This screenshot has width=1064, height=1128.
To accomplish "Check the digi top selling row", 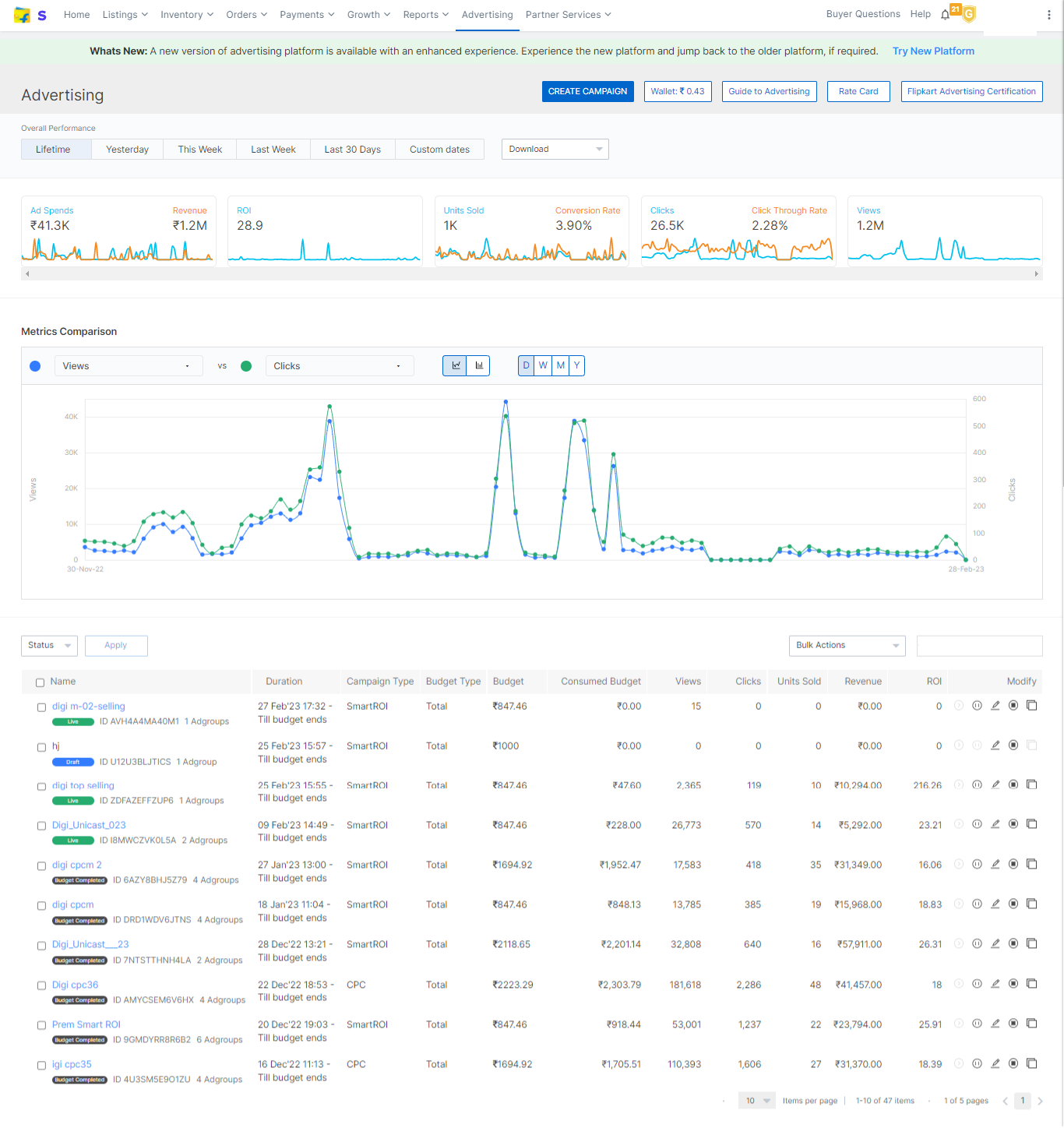I will pyautogui.click(x=42, y=787).
